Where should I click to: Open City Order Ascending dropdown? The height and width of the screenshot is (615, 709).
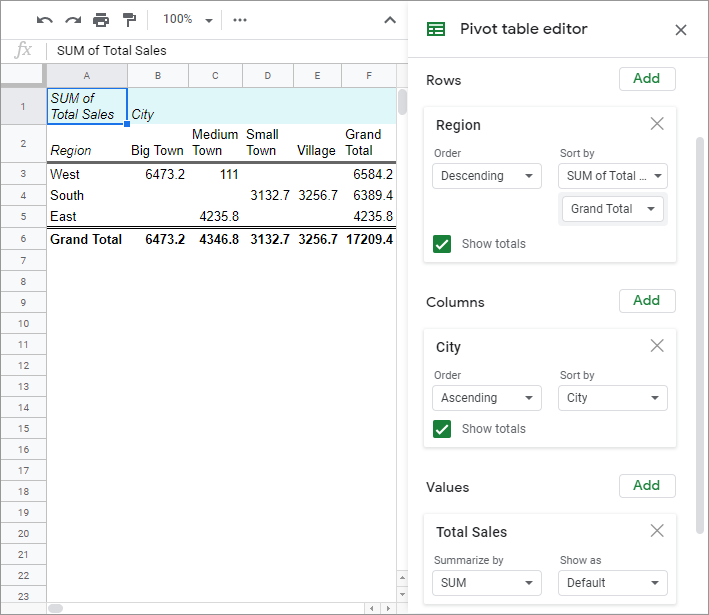click(x=487, y=398)
